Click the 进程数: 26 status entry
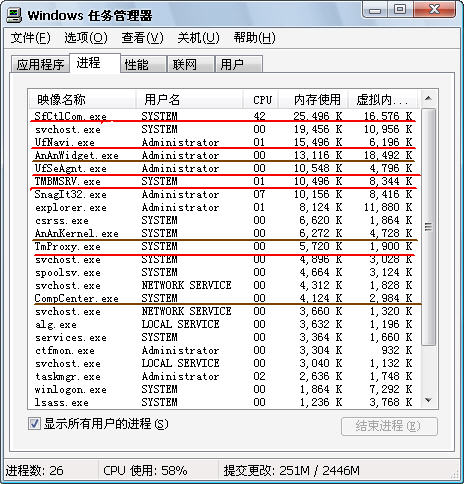The height and width of the screenshot is (484, 464). click(x=34, y=471)
